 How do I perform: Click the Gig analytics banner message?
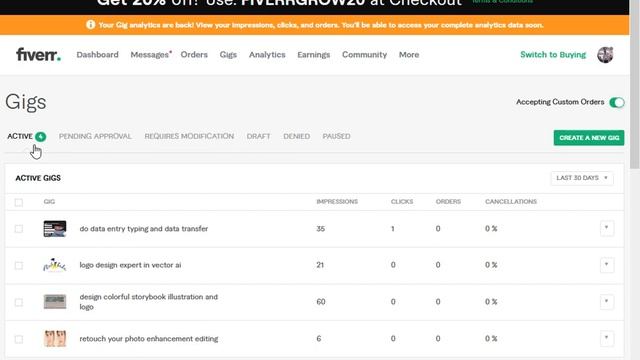coord(321,25)
